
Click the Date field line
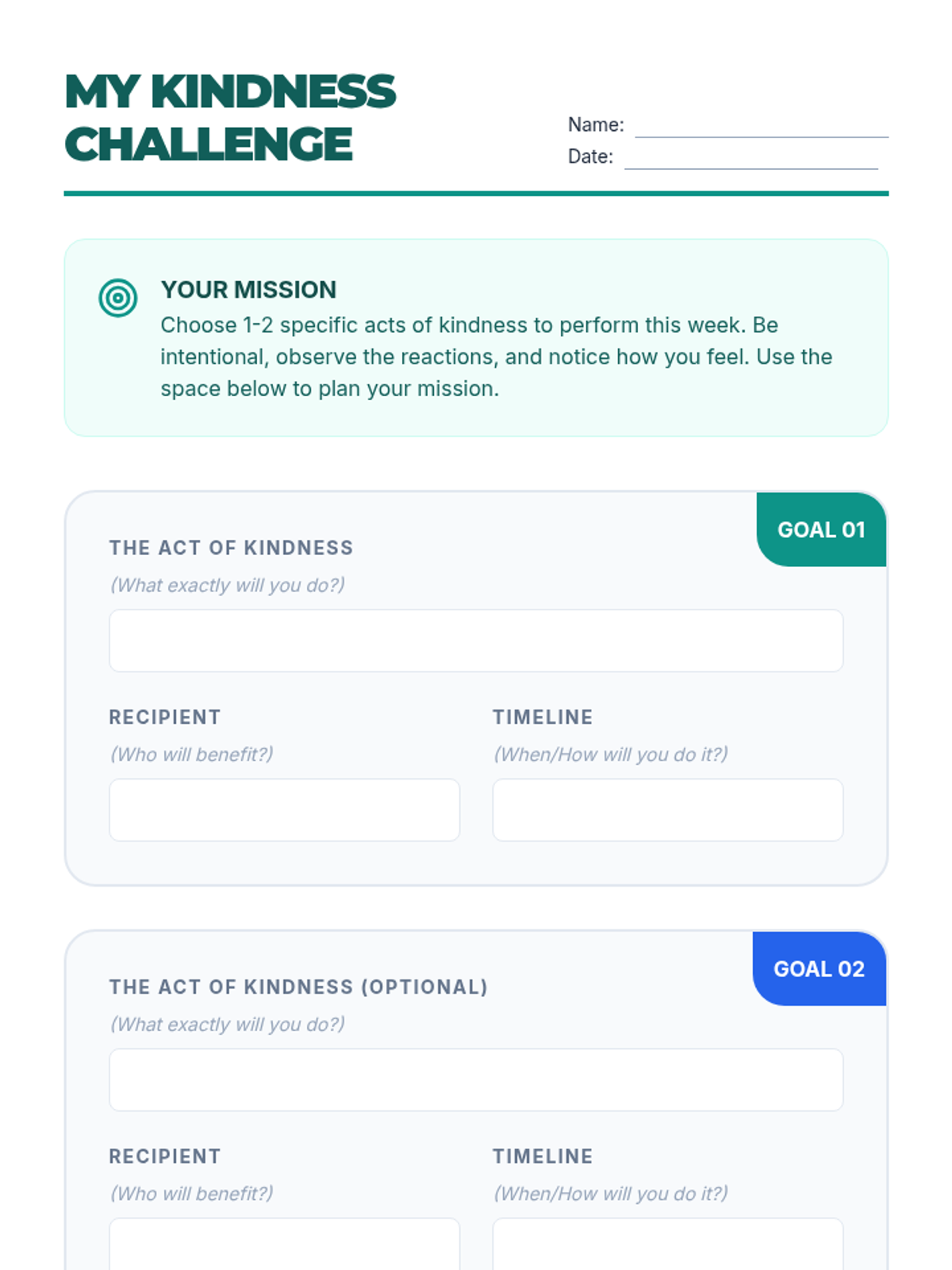750,159
